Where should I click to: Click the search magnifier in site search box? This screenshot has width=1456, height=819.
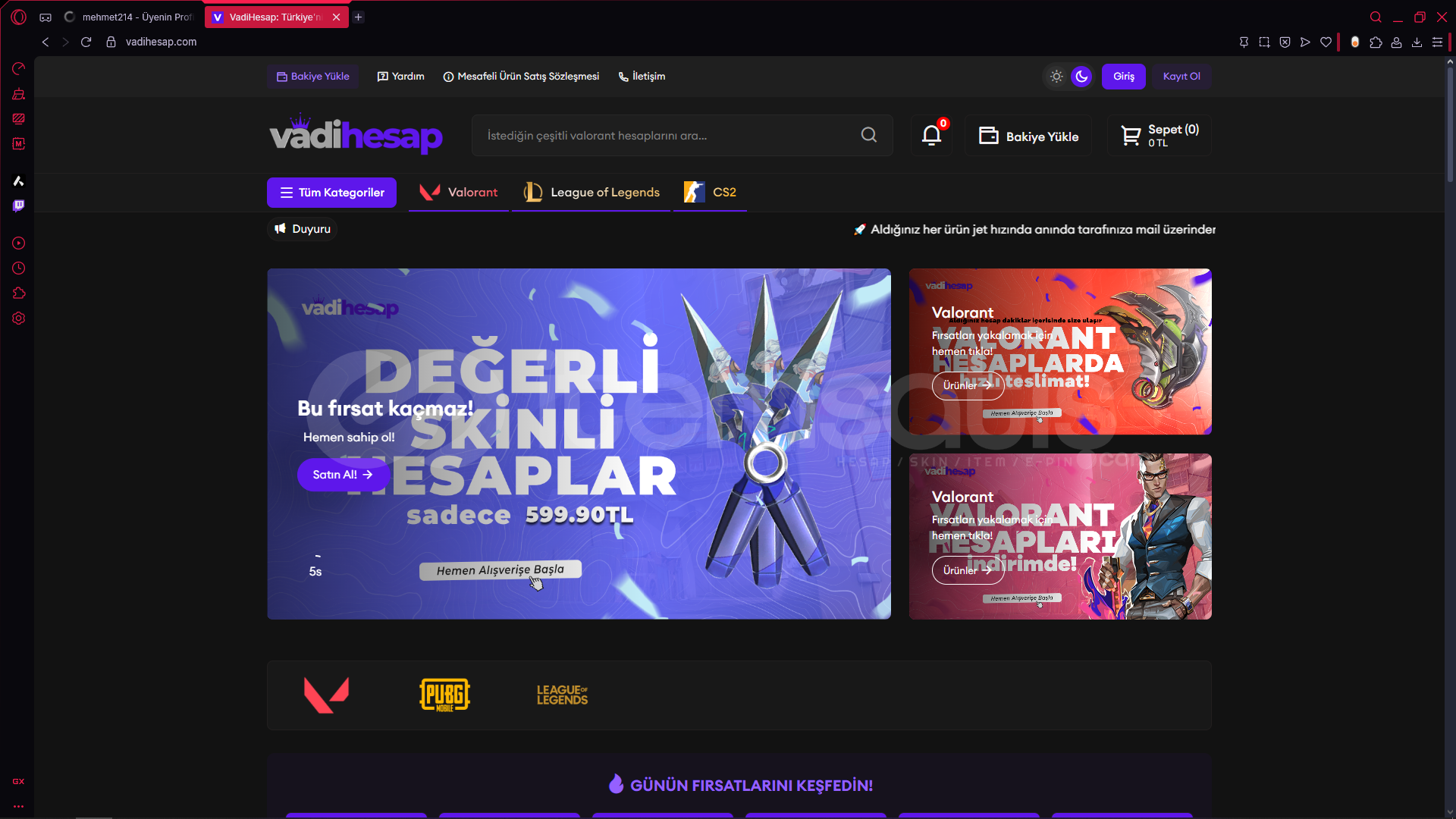coord(869,135)
